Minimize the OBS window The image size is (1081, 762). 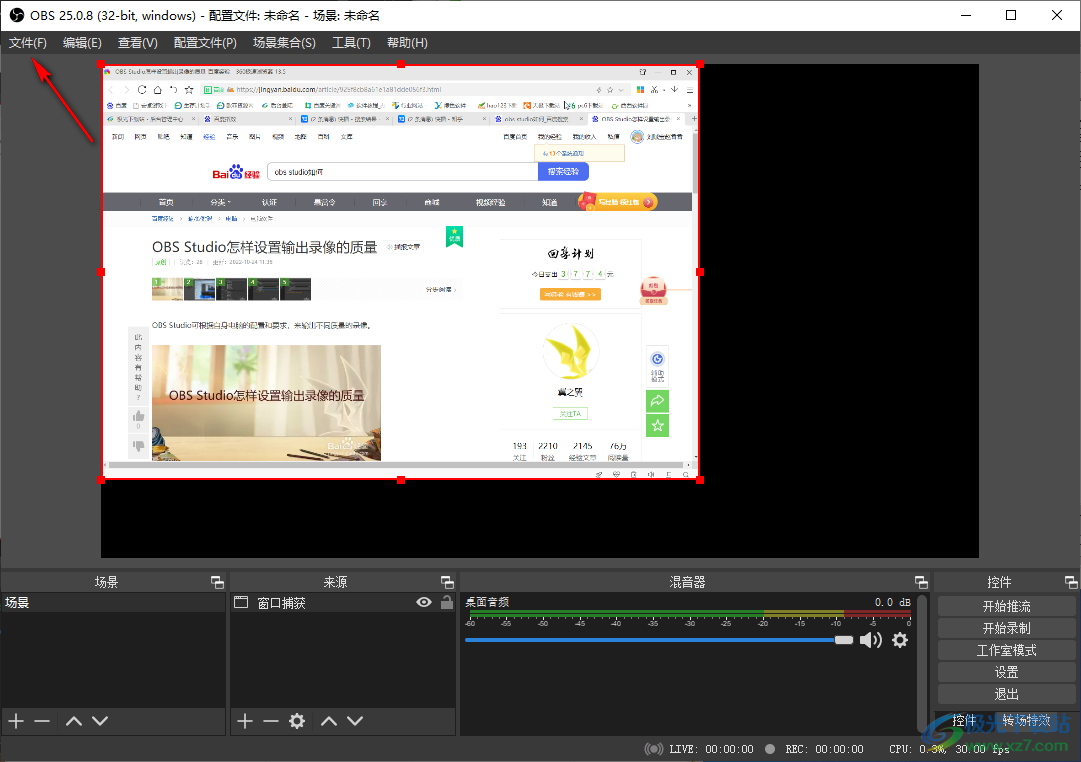point(966,15)
